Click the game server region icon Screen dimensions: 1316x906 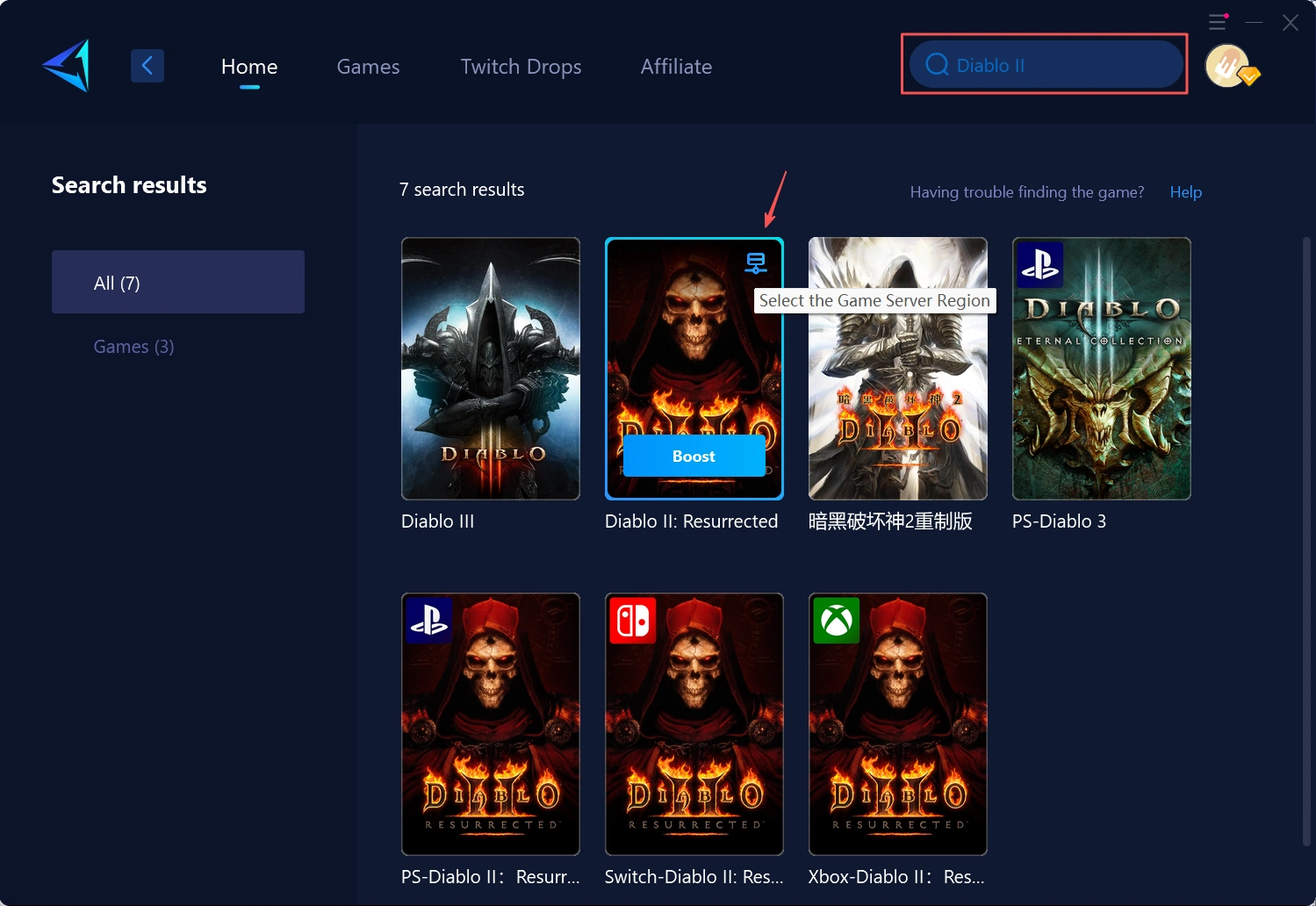(x=756, y=262)
